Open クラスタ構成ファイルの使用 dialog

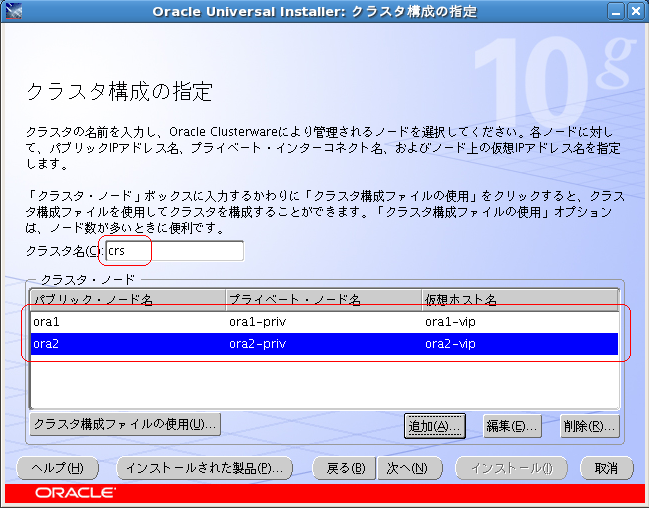(x=125, y=424)
